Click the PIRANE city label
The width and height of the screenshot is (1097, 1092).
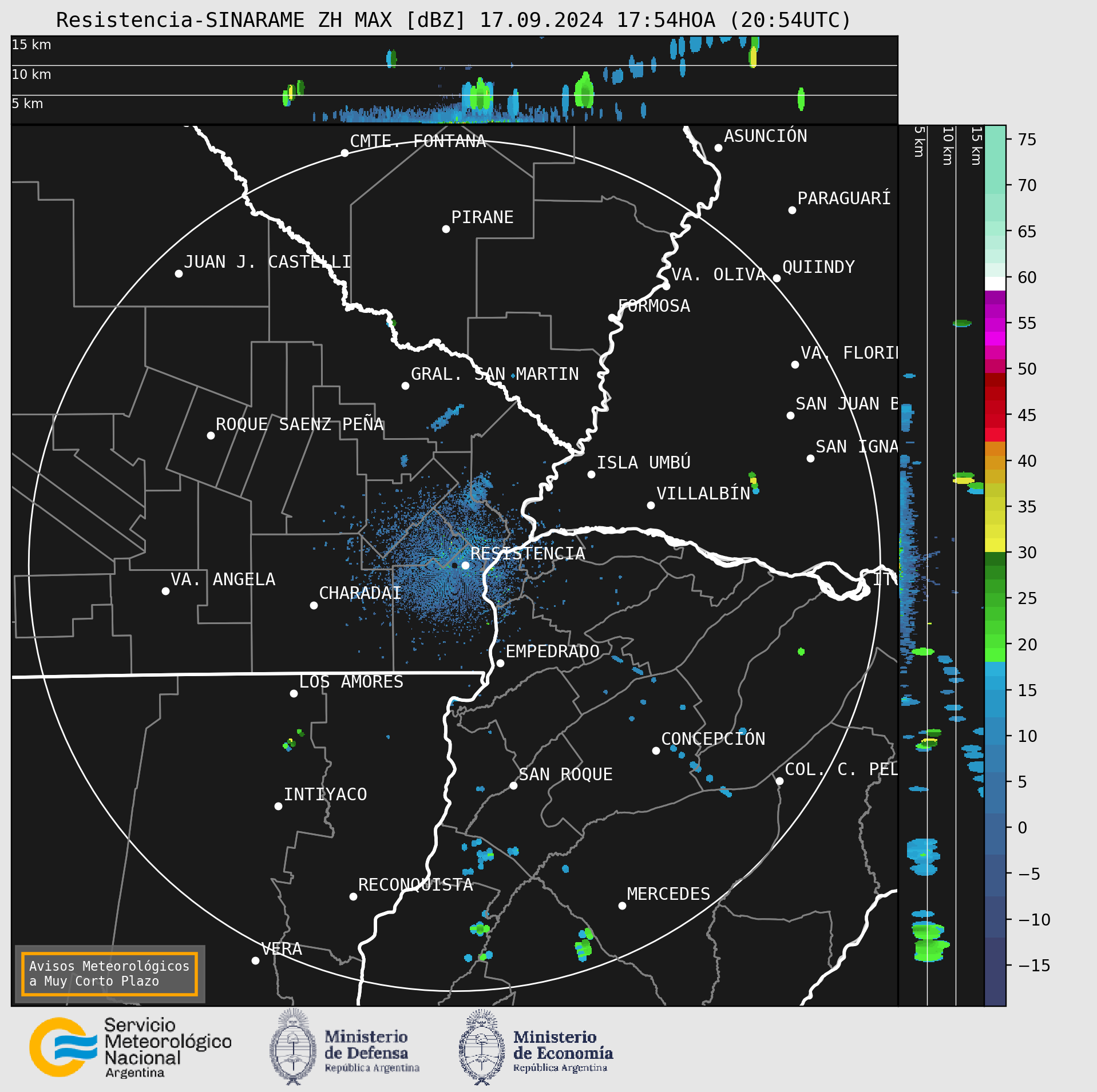click(x=482, y=217)
